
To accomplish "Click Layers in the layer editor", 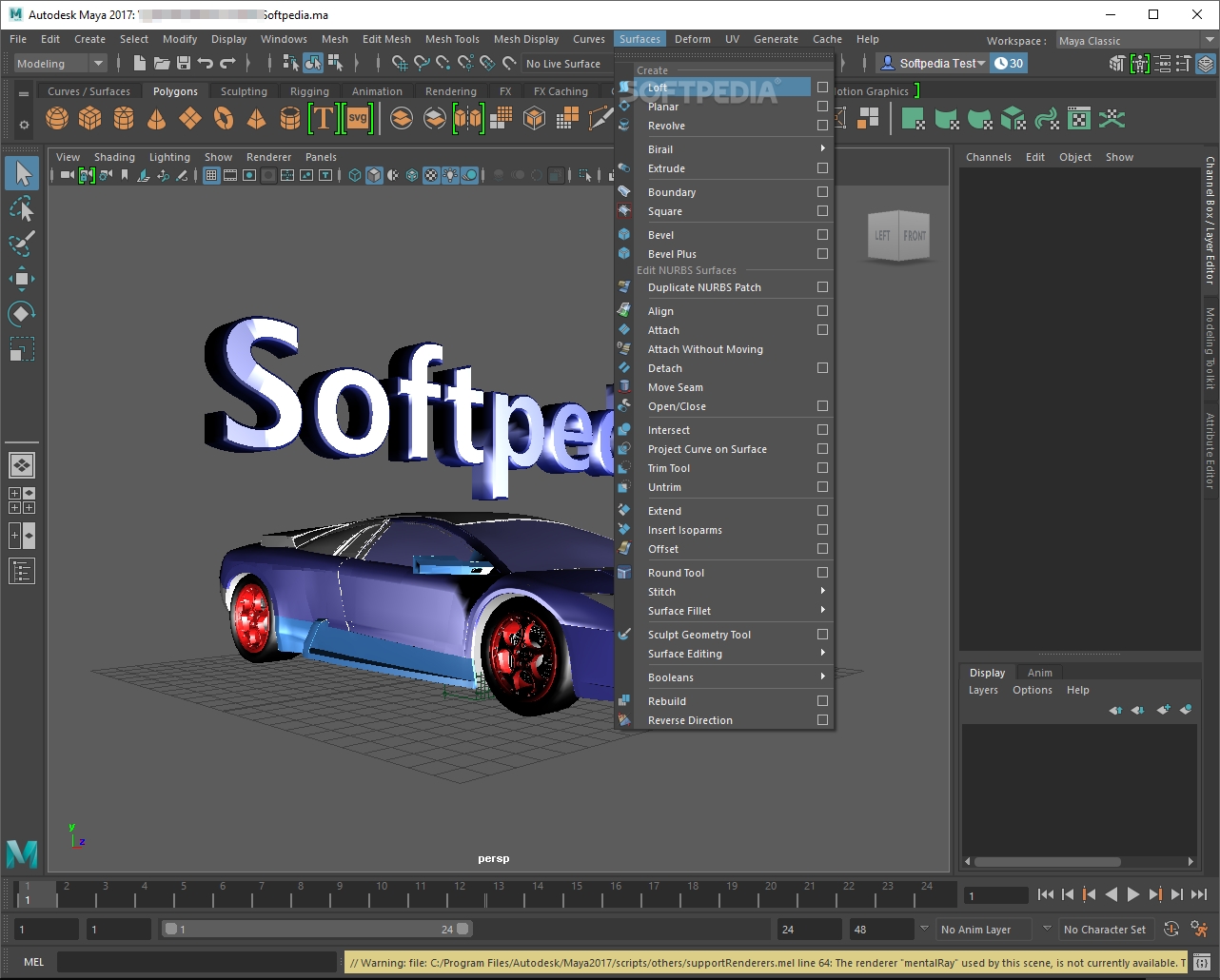I will click(983, 690).
